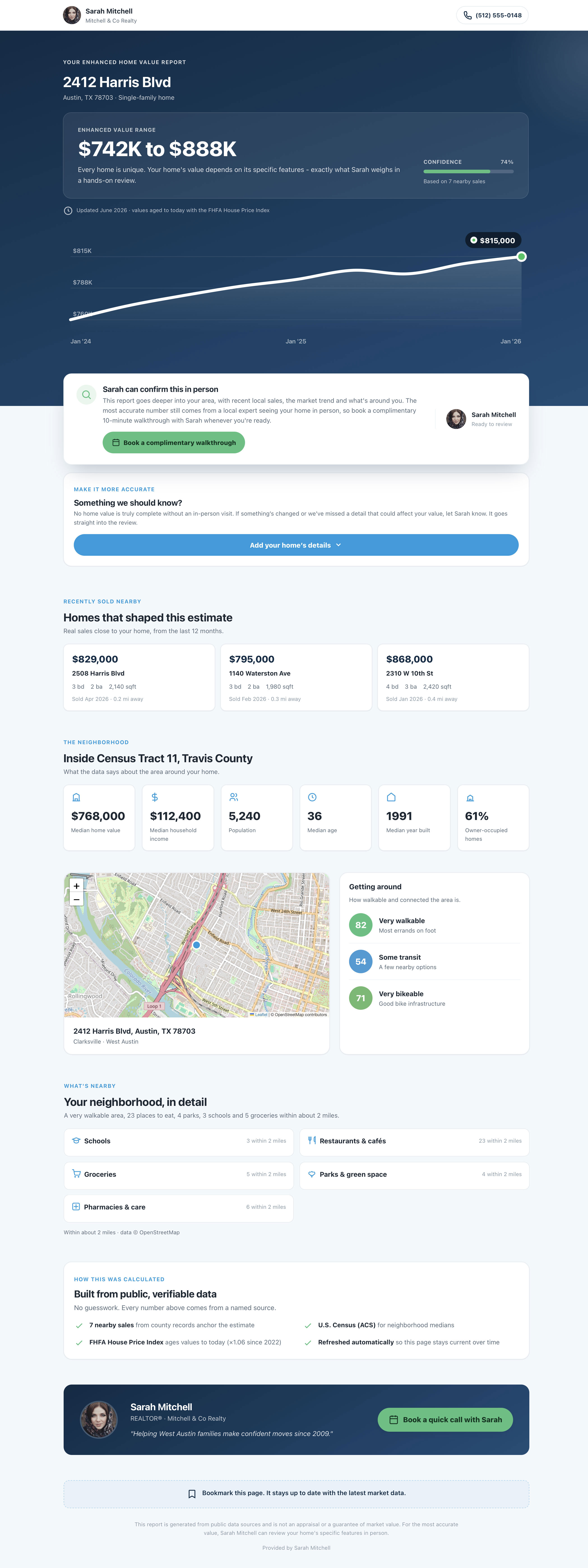The width and height of the screenshot is (588, 1568).
Task: Click the Median home value building icon
Action: pos(76,797)
